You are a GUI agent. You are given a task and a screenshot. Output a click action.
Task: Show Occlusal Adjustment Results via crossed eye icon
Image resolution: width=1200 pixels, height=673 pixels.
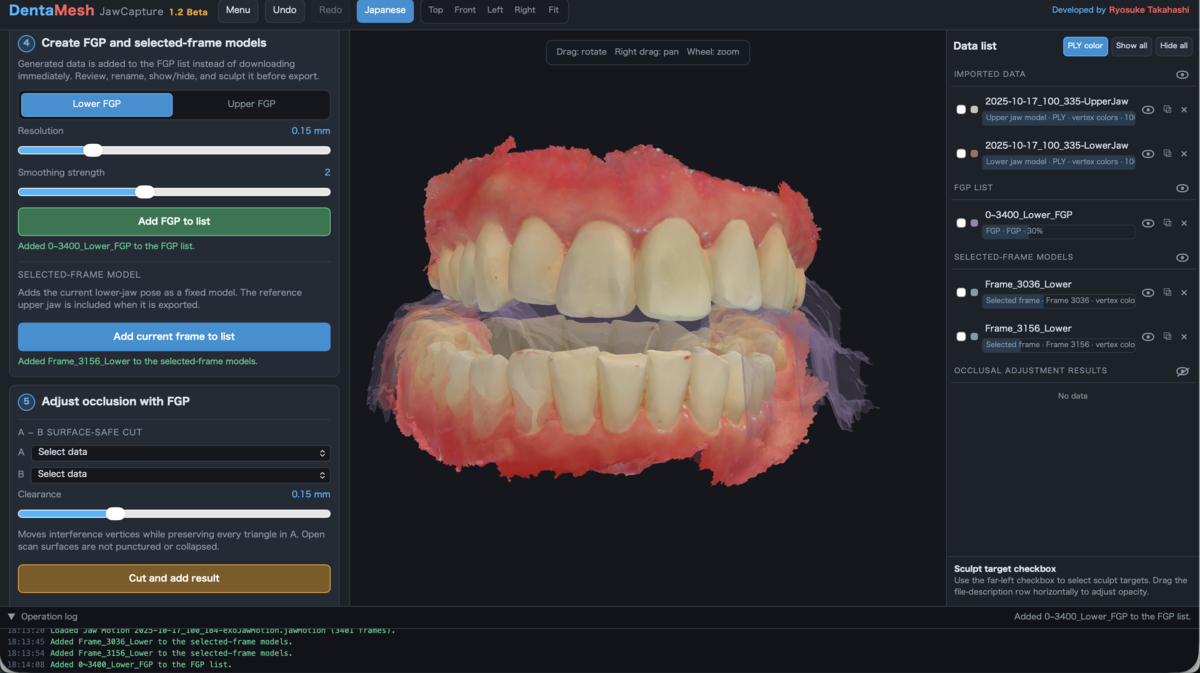point(1183,371)
